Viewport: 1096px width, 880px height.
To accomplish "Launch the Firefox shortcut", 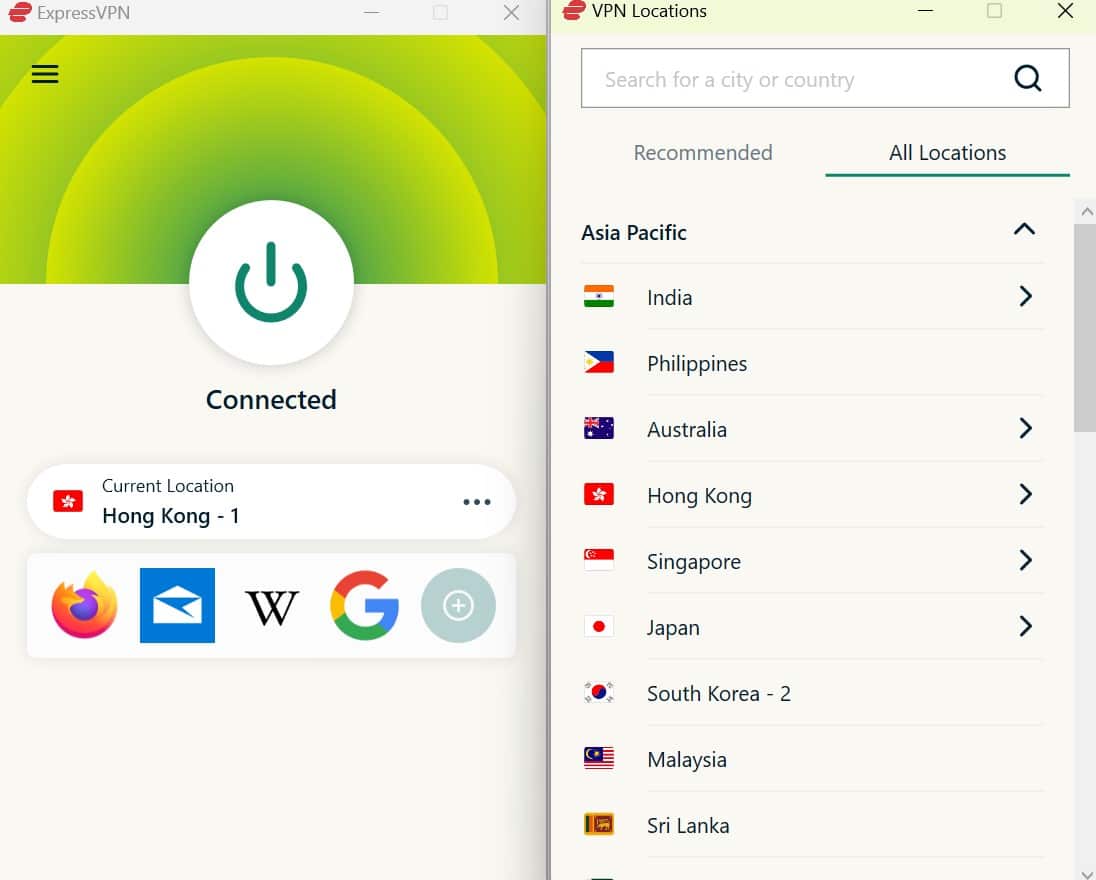I will [x=85, y=605].
